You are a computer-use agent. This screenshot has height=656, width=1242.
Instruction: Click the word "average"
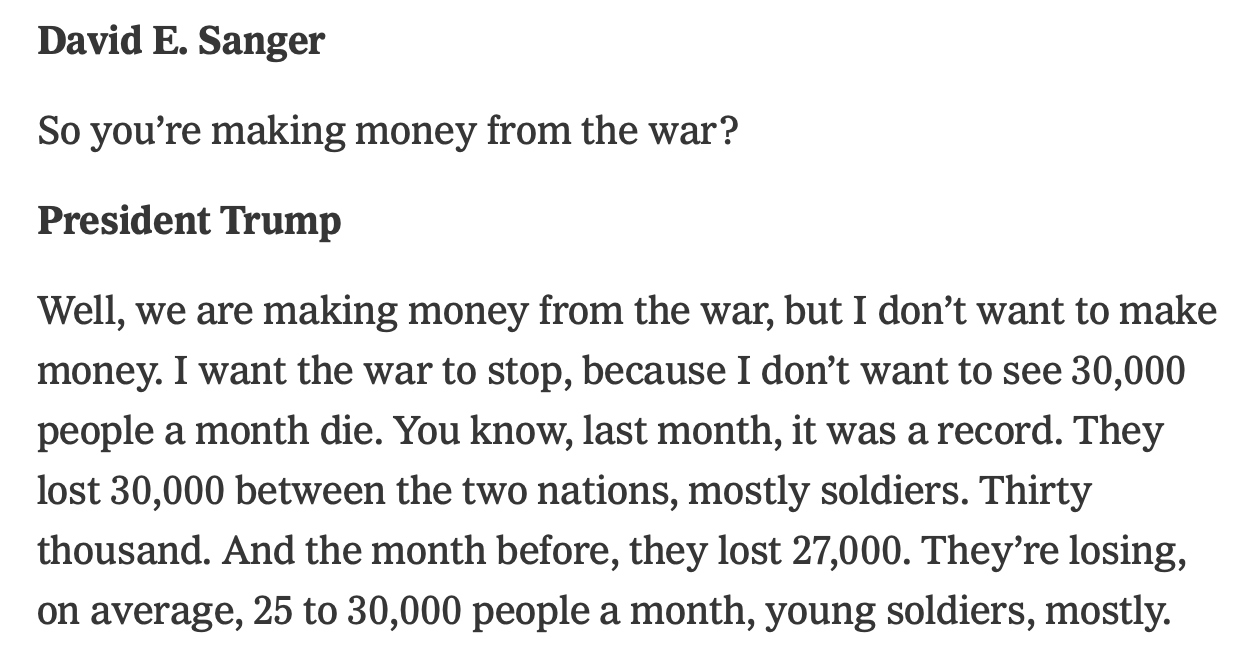coord(161,611)
